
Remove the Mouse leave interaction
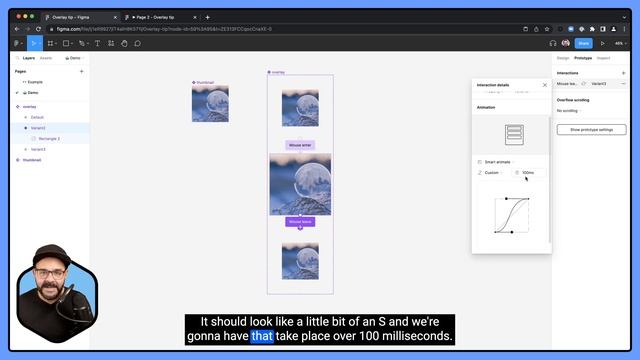[623, 84]
